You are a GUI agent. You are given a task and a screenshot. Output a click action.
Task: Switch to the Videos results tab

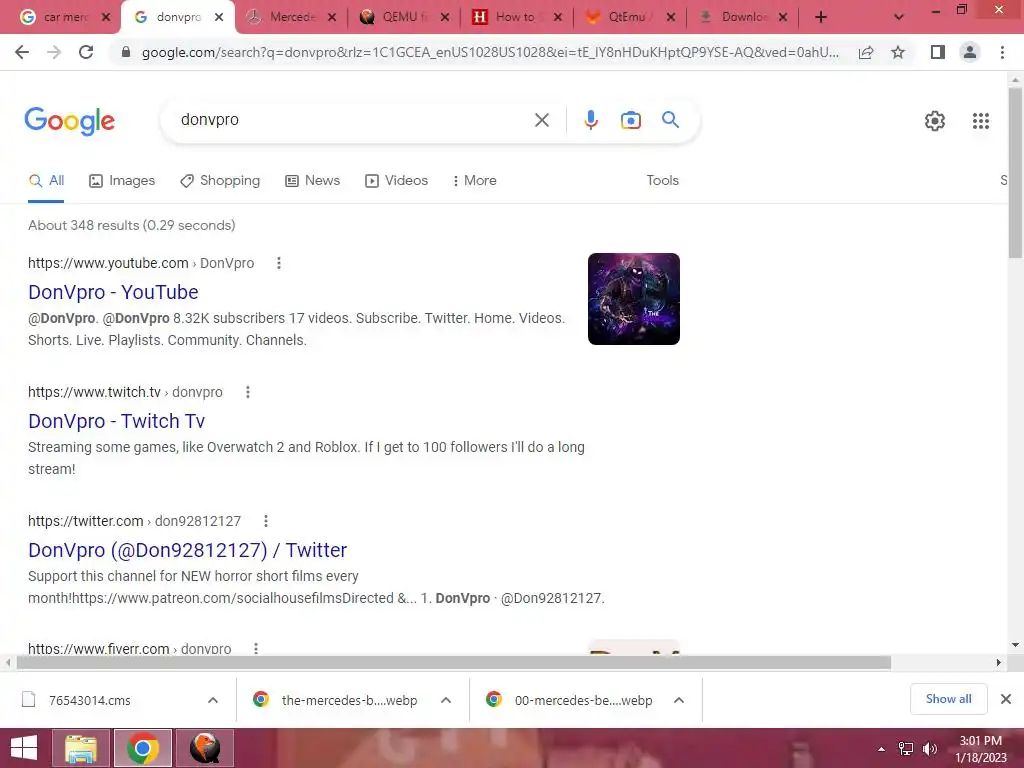(396, 181)
